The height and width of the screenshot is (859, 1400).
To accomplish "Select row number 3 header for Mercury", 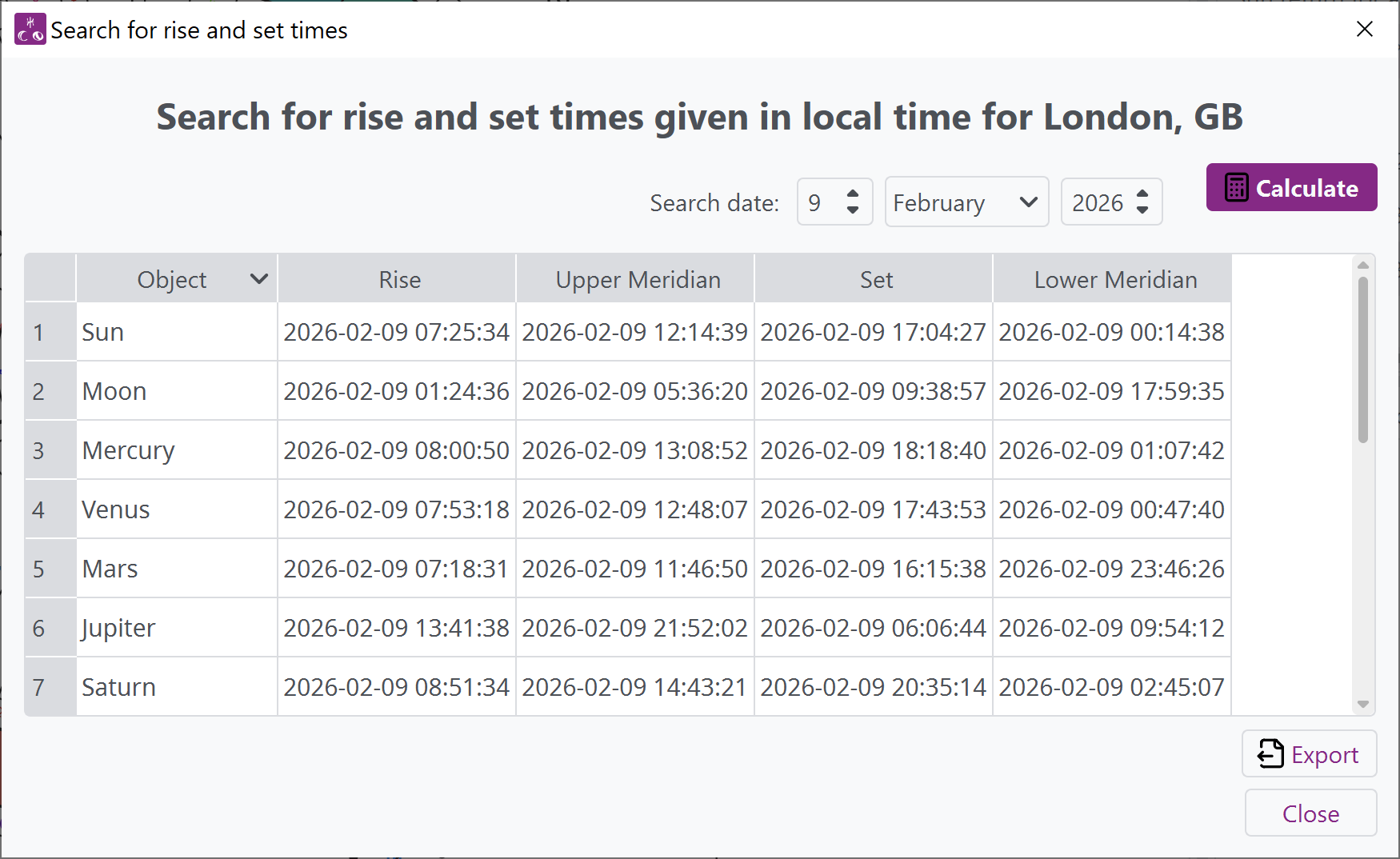I will (x=38, y=450).
